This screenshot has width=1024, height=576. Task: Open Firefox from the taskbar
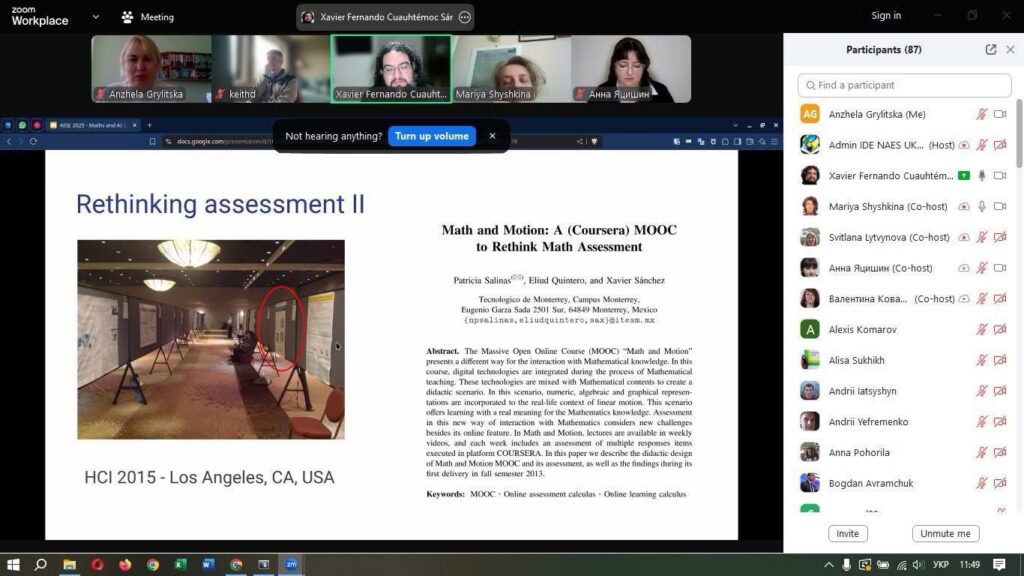[x=125, y=564]
